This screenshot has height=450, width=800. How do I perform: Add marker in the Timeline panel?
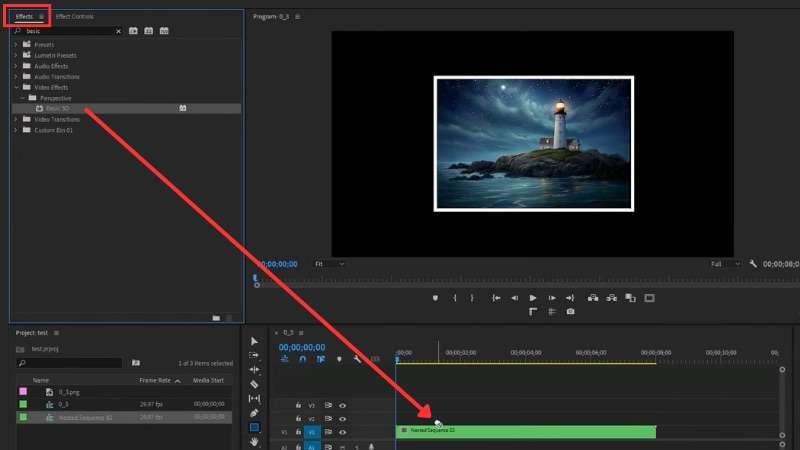tap(339, 359)
